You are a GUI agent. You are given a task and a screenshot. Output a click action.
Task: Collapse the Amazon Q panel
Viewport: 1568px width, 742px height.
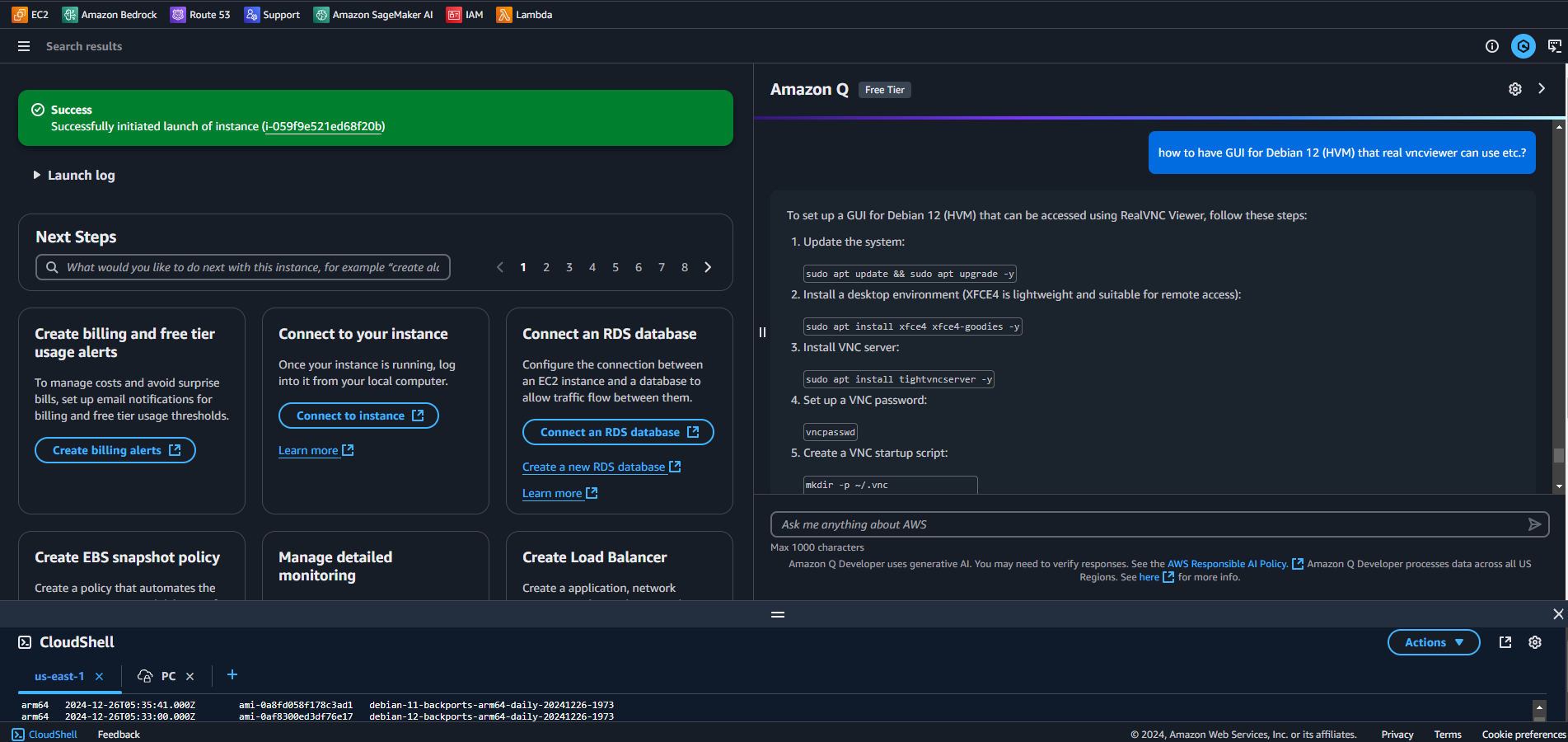click(1542, 88)
